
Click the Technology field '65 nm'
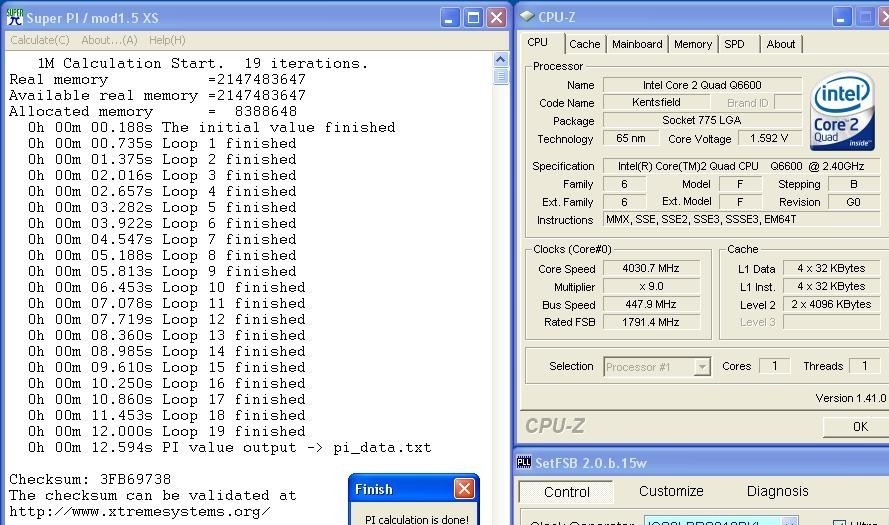630,138
